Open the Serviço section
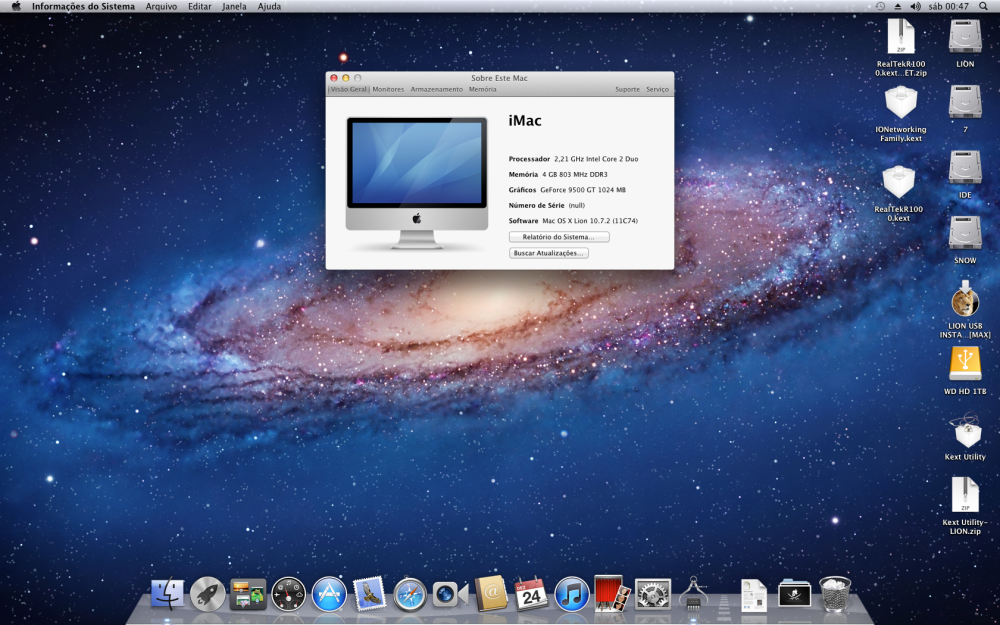The image size is (1000, 625). click(658, 89)
